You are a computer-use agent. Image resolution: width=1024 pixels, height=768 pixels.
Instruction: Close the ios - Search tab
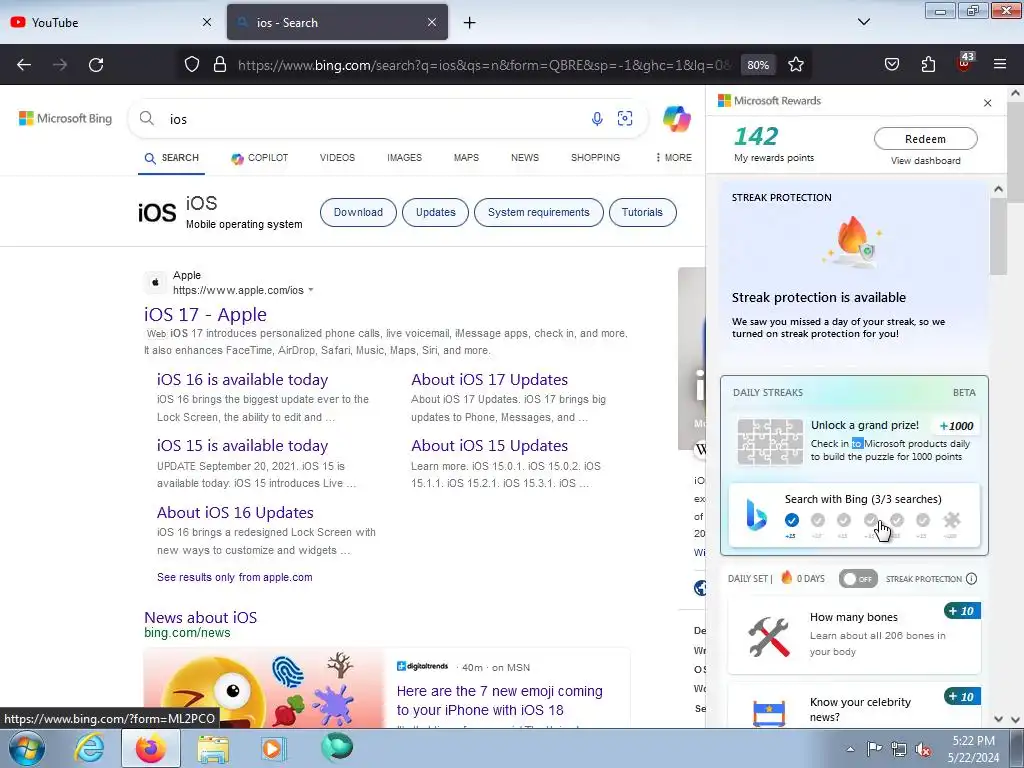pyautogui.click(x=432, y=22)
